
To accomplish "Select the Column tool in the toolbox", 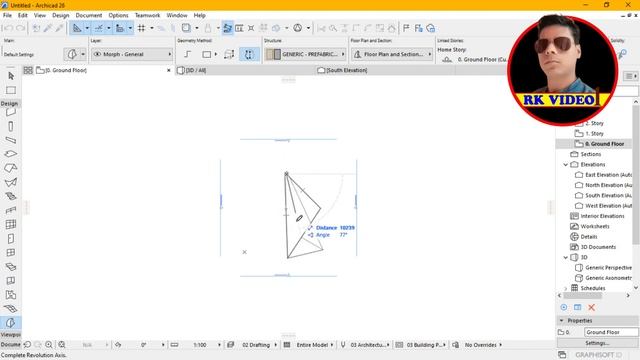I will pos(11,126).
